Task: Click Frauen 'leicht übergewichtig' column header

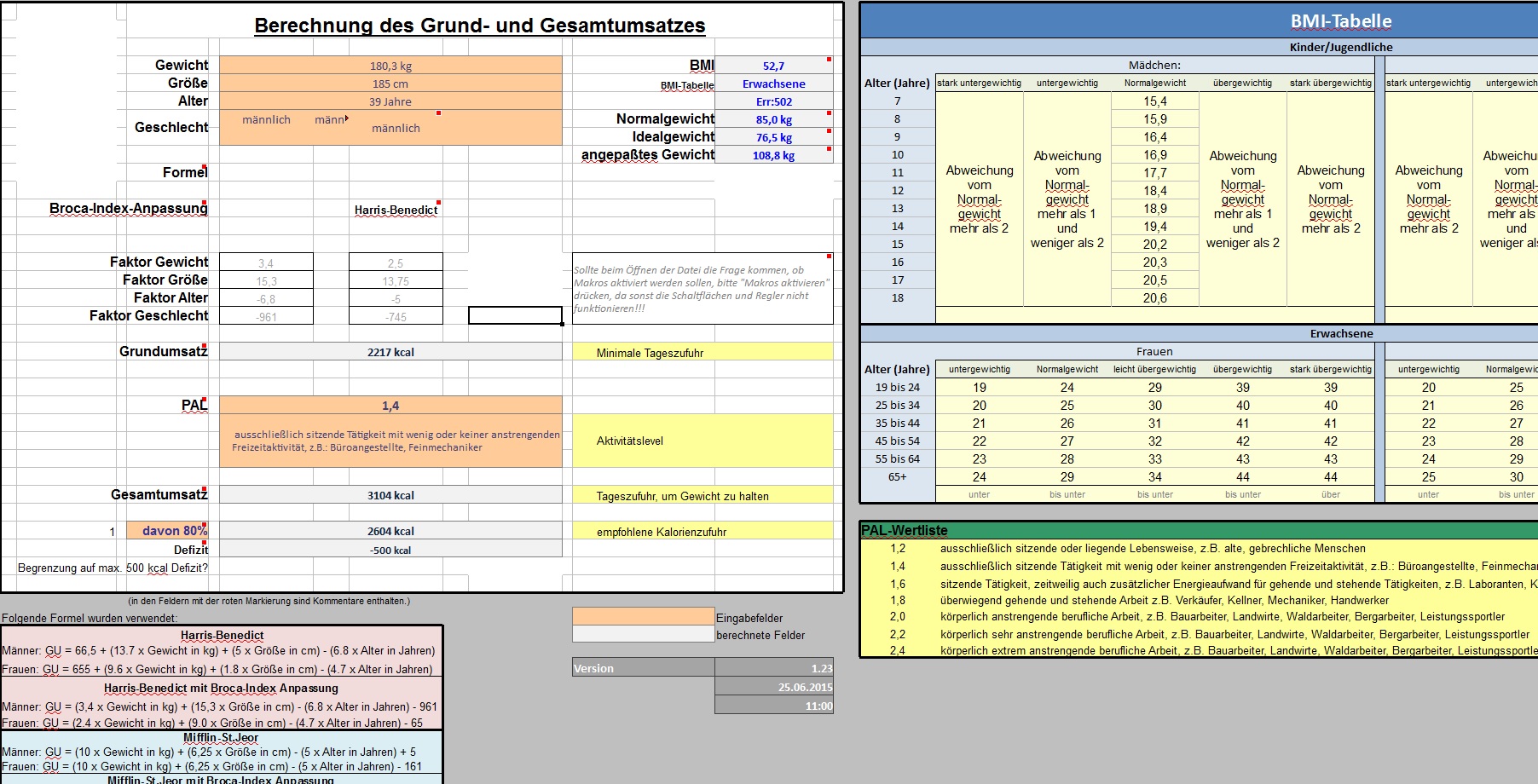Action: pos(1154,369)
